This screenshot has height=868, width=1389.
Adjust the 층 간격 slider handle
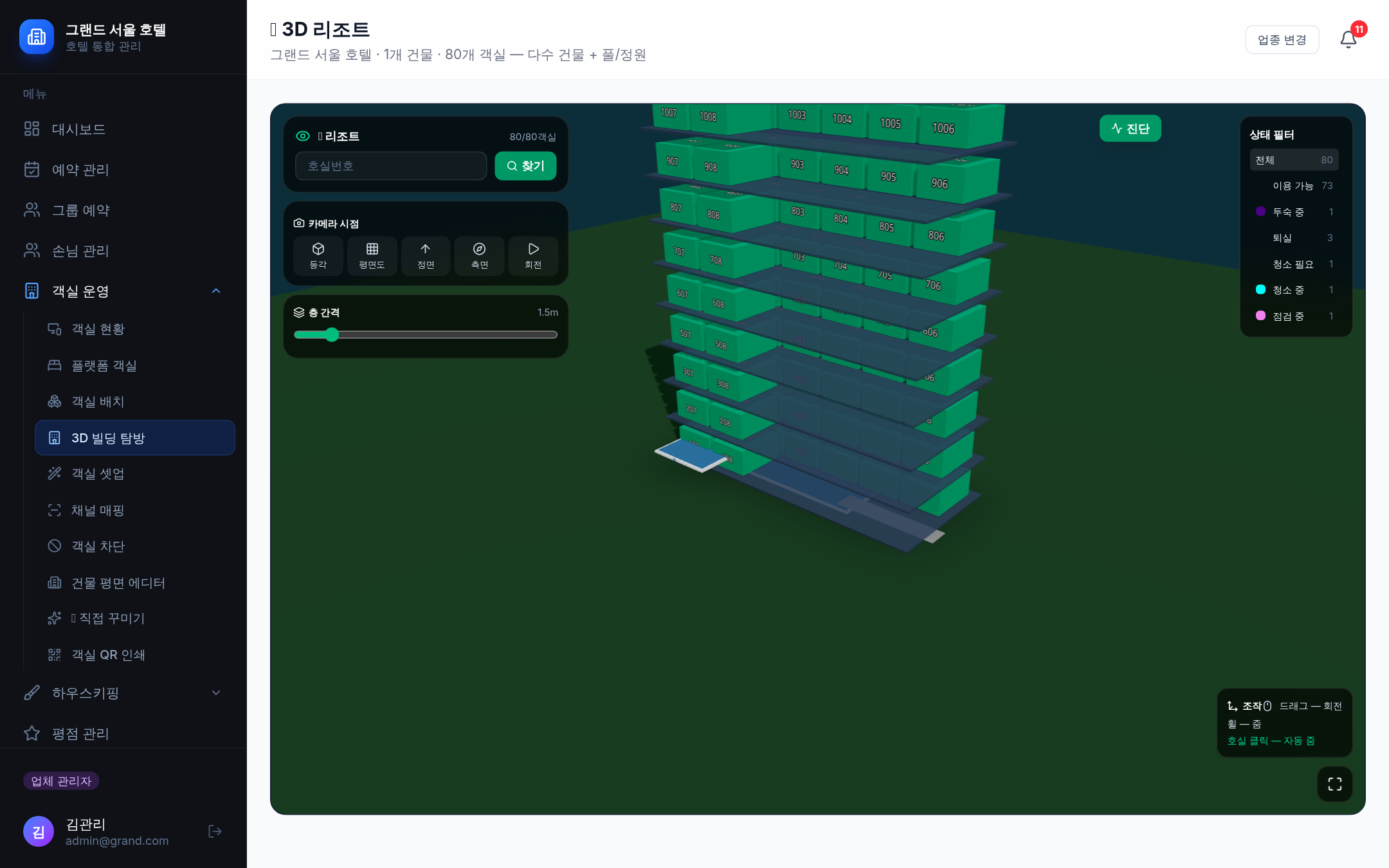(332, 334)
